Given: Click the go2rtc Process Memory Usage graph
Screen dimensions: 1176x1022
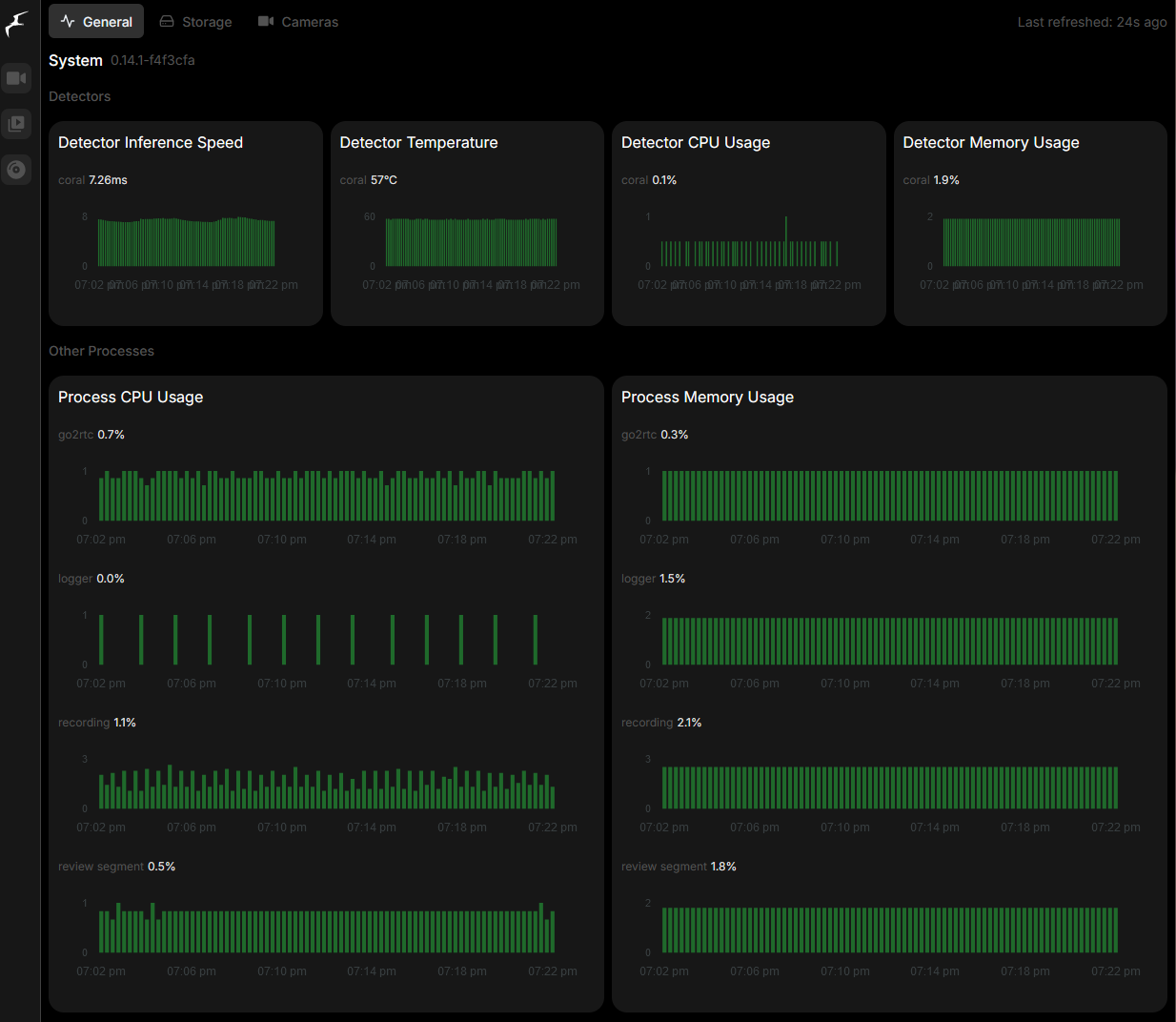Looking at the screenshot, I should click(x=889, y=496).
